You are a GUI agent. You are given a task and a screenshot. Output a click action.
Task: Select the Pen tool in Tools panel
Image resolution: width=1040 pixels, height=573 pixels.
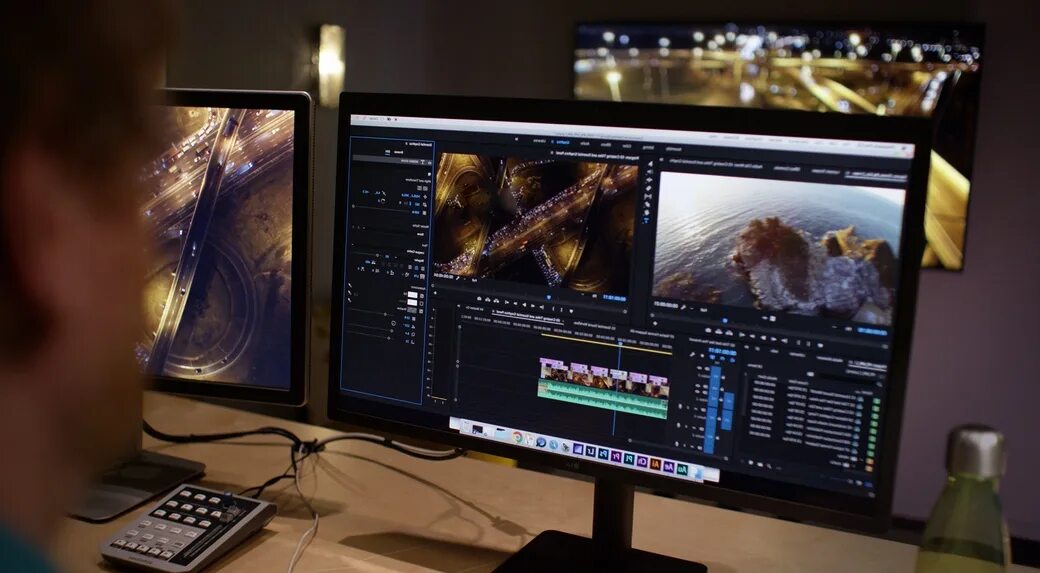coord(648,204)
